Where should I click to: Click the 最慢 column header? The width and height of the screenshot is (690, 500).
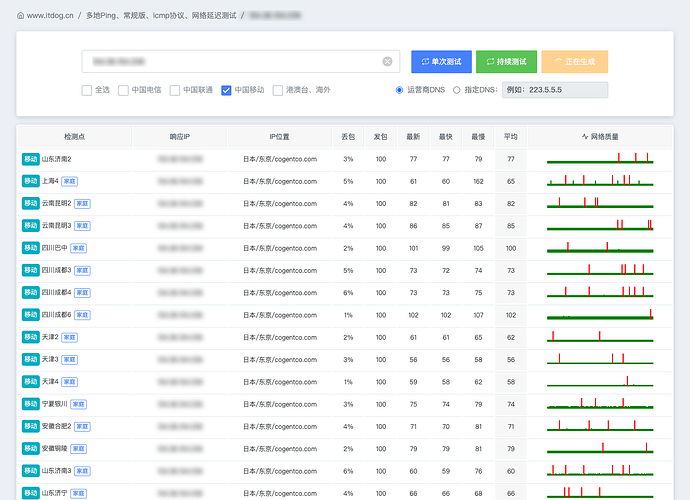click(478, 137)
